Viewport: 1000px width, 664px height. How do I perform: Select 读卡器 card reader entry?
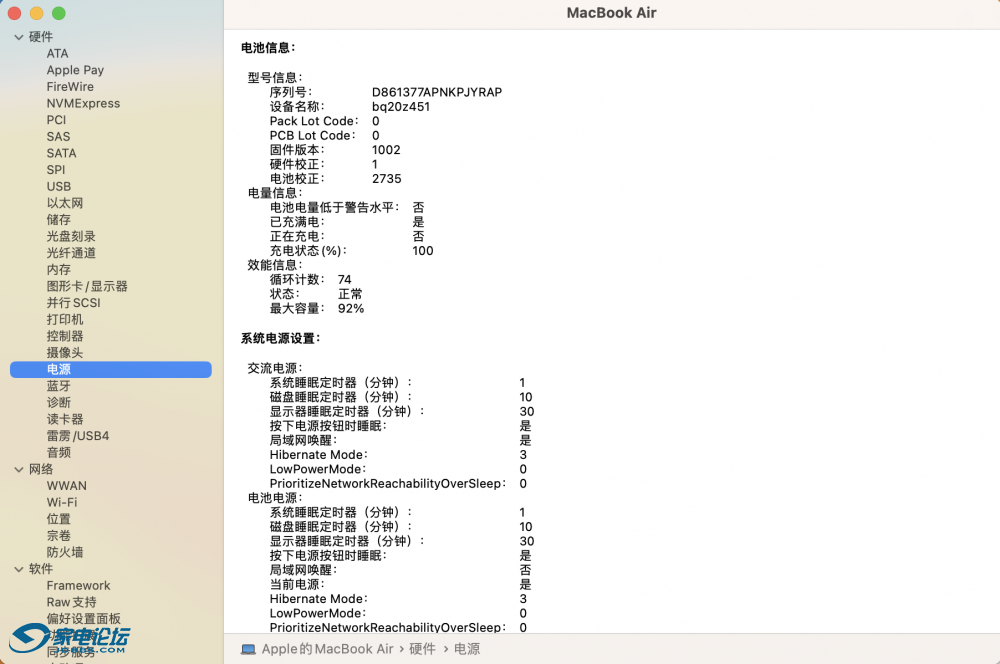pyautogui.click(x=64, y=419)
